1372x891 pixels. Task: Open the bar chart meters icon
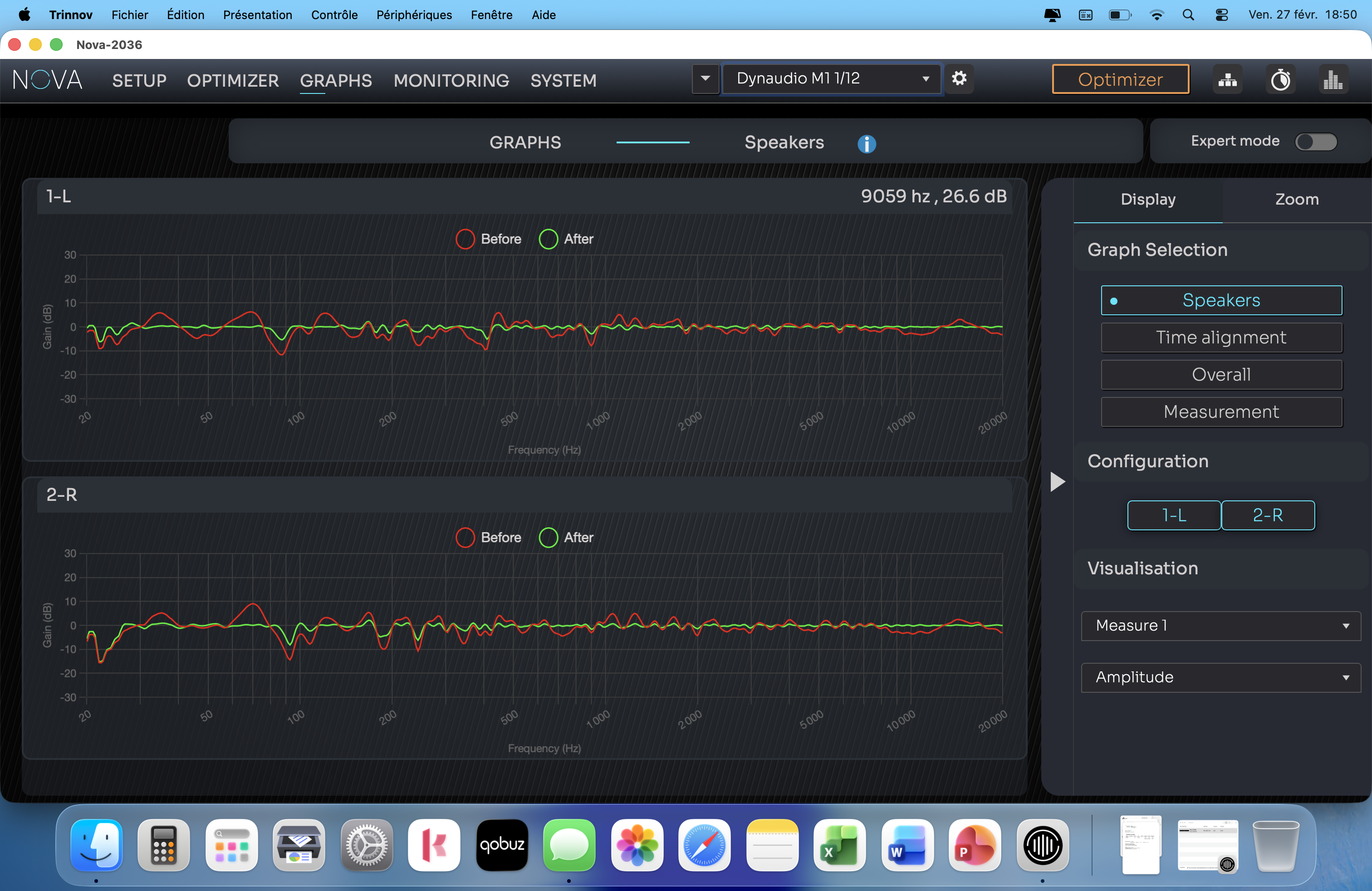1332,79
